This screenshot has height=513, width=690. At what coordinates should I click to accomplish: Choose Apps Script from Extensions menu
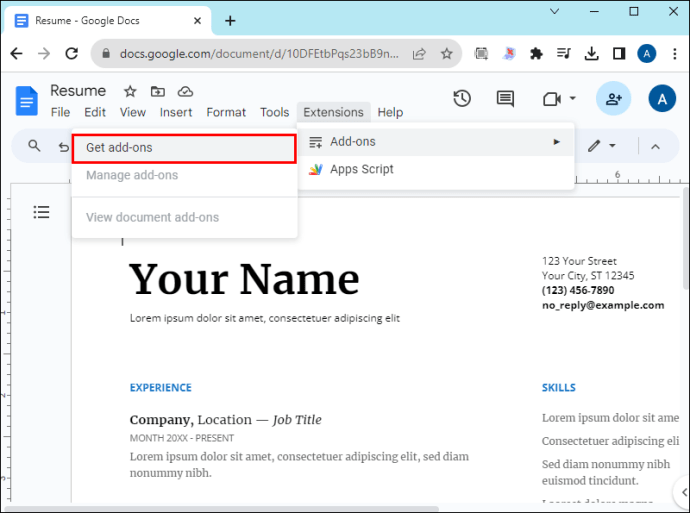[x=436, y=169]
